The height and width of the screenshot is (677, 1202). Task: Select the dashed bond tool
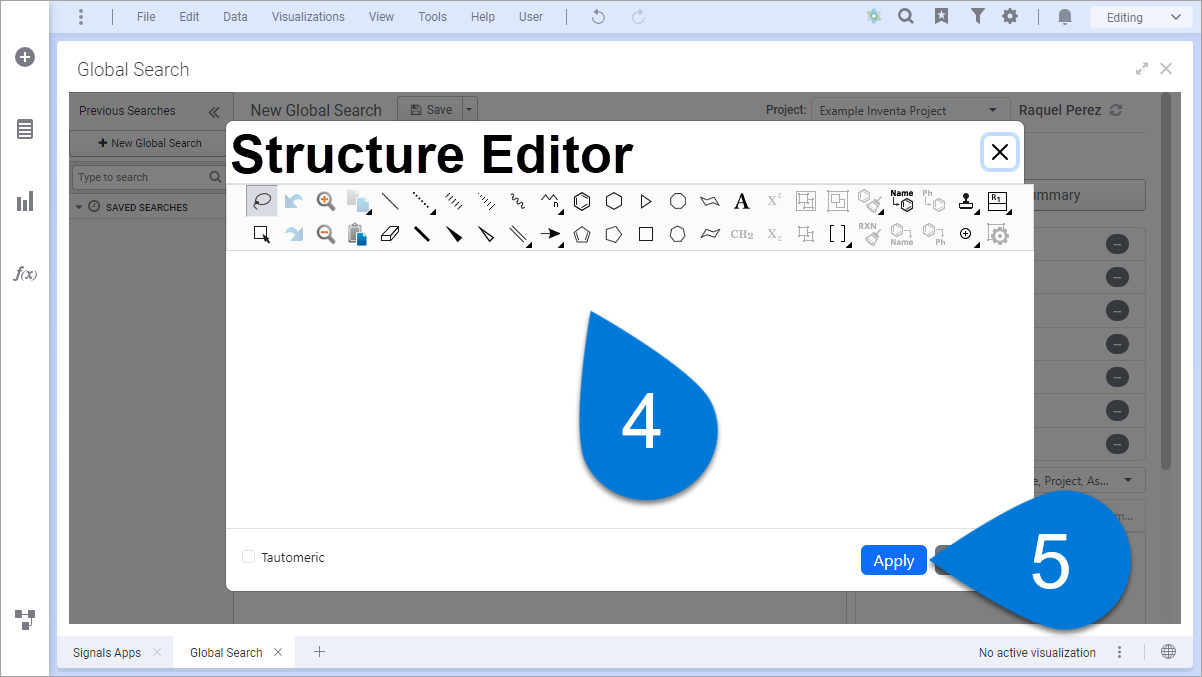point(422,201)
